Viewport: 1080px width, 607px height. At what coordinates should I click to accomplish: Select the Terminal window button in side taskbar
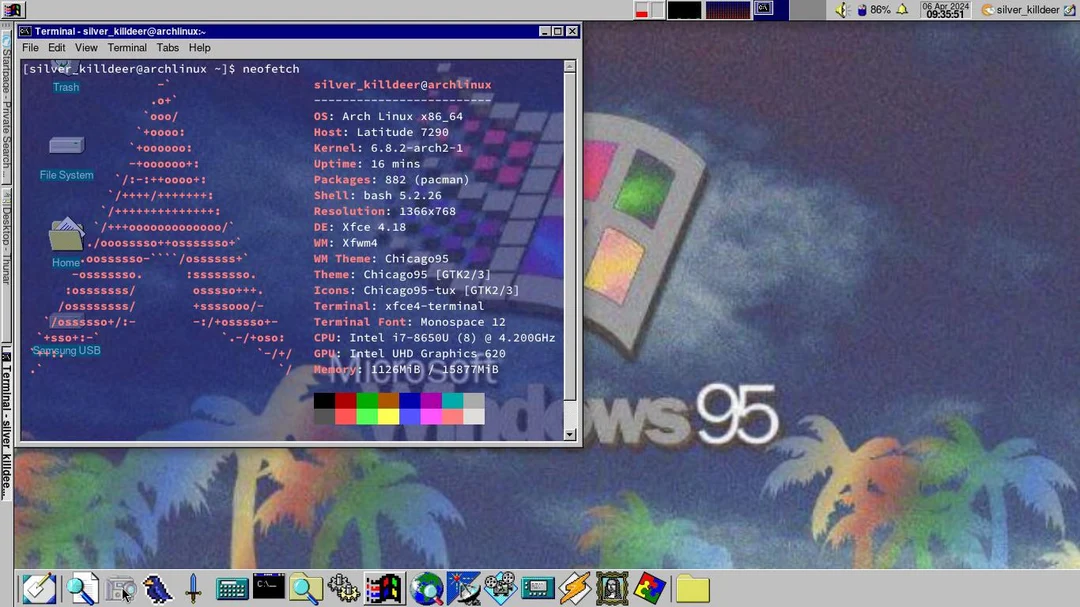[6, 421]
